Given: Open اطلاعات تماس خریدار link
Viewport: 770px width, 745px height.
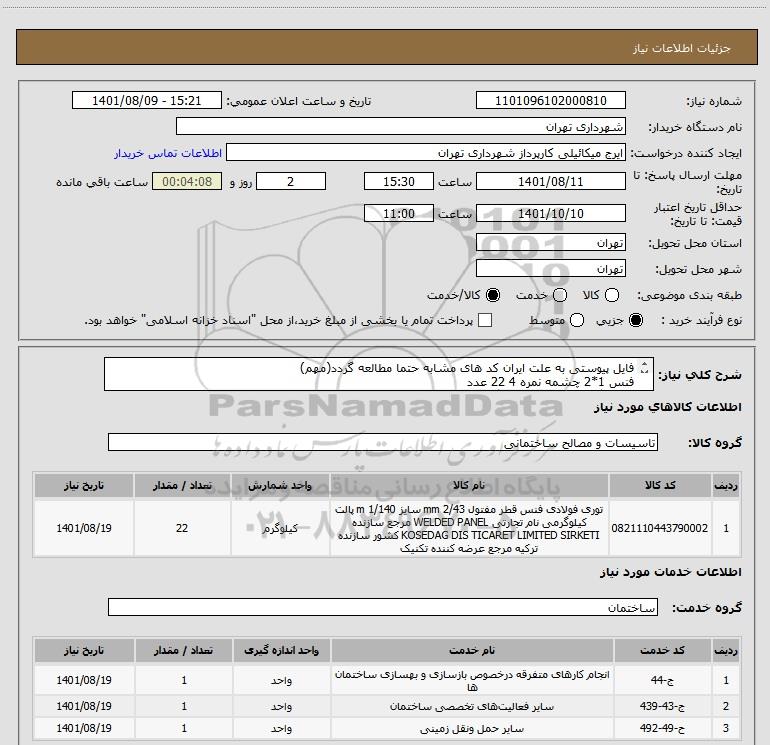Looking at the screenshot, I should point(168,153).
